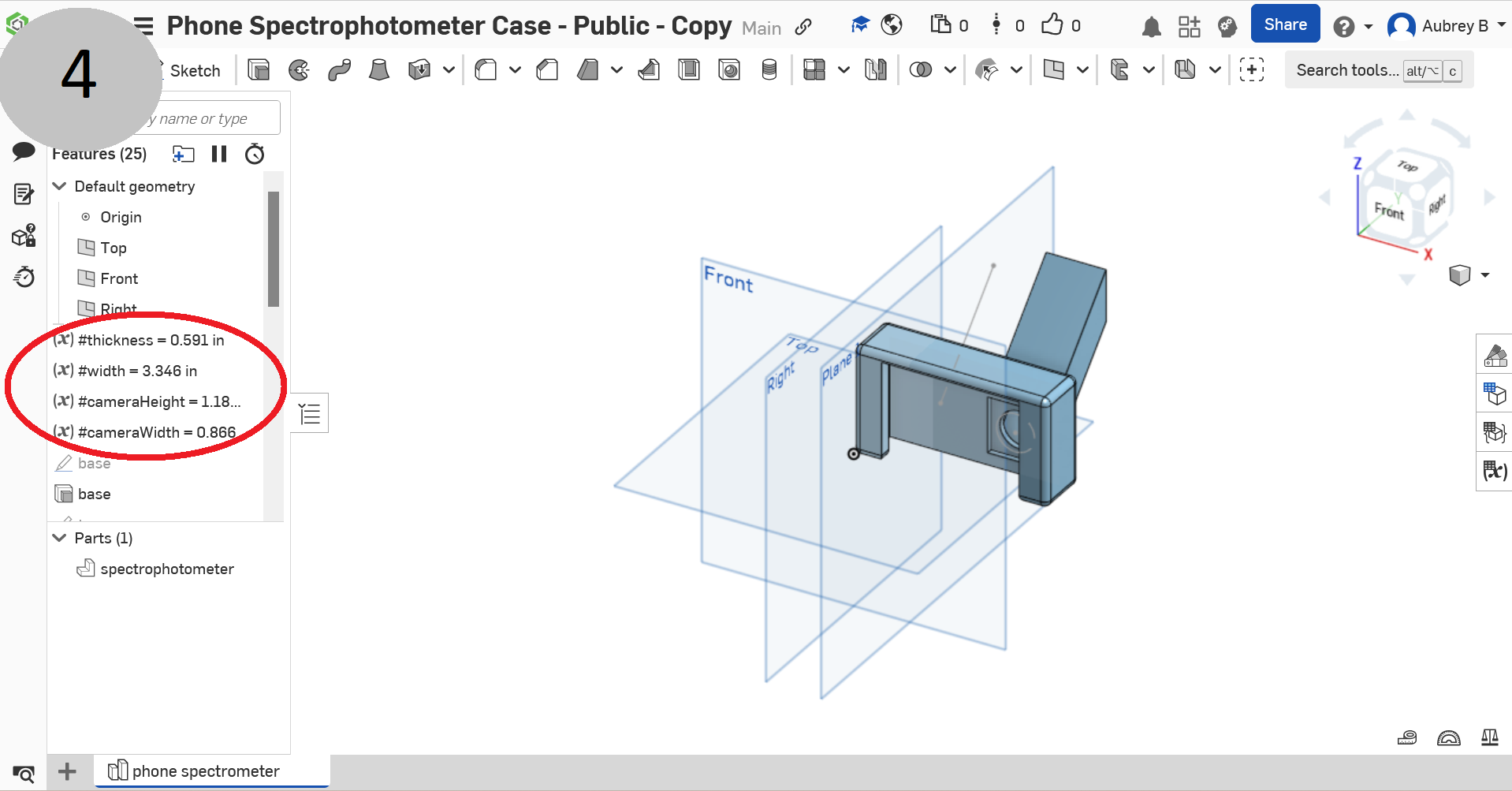The height and width of the screenshot is (791, 1512).
Task: Expand the Boolean tool dropdown arrow
Action: [951, 70]
